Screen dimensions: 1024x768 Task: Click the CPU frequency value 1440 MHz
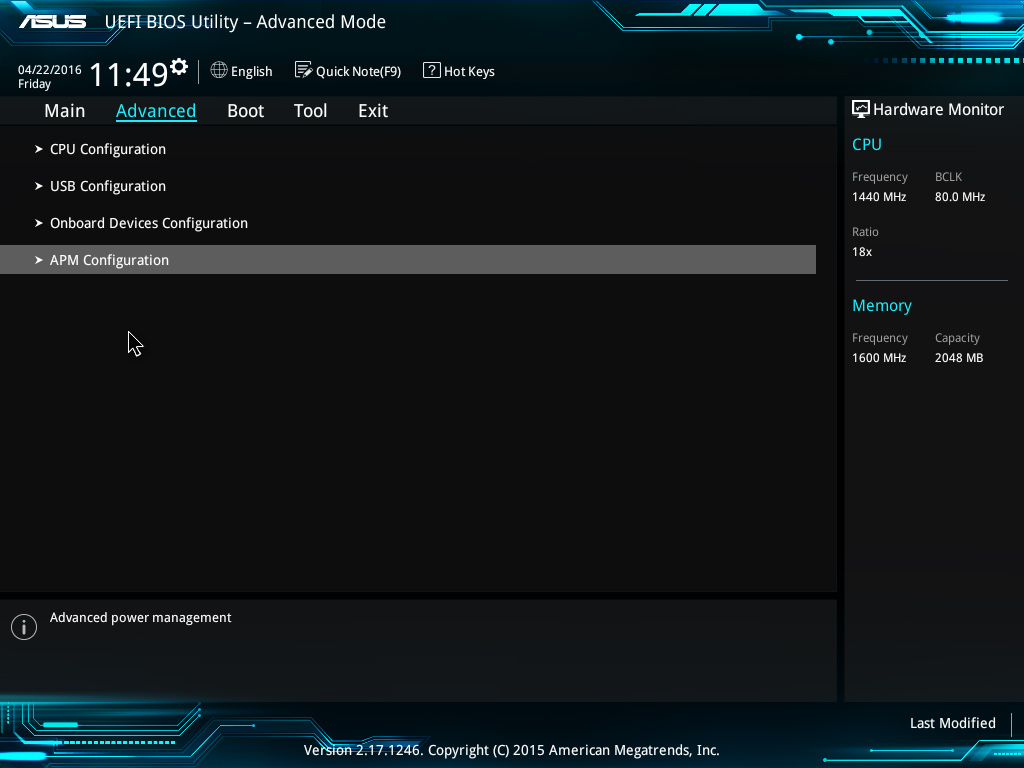pyautogui.click(x=879, y=197)
